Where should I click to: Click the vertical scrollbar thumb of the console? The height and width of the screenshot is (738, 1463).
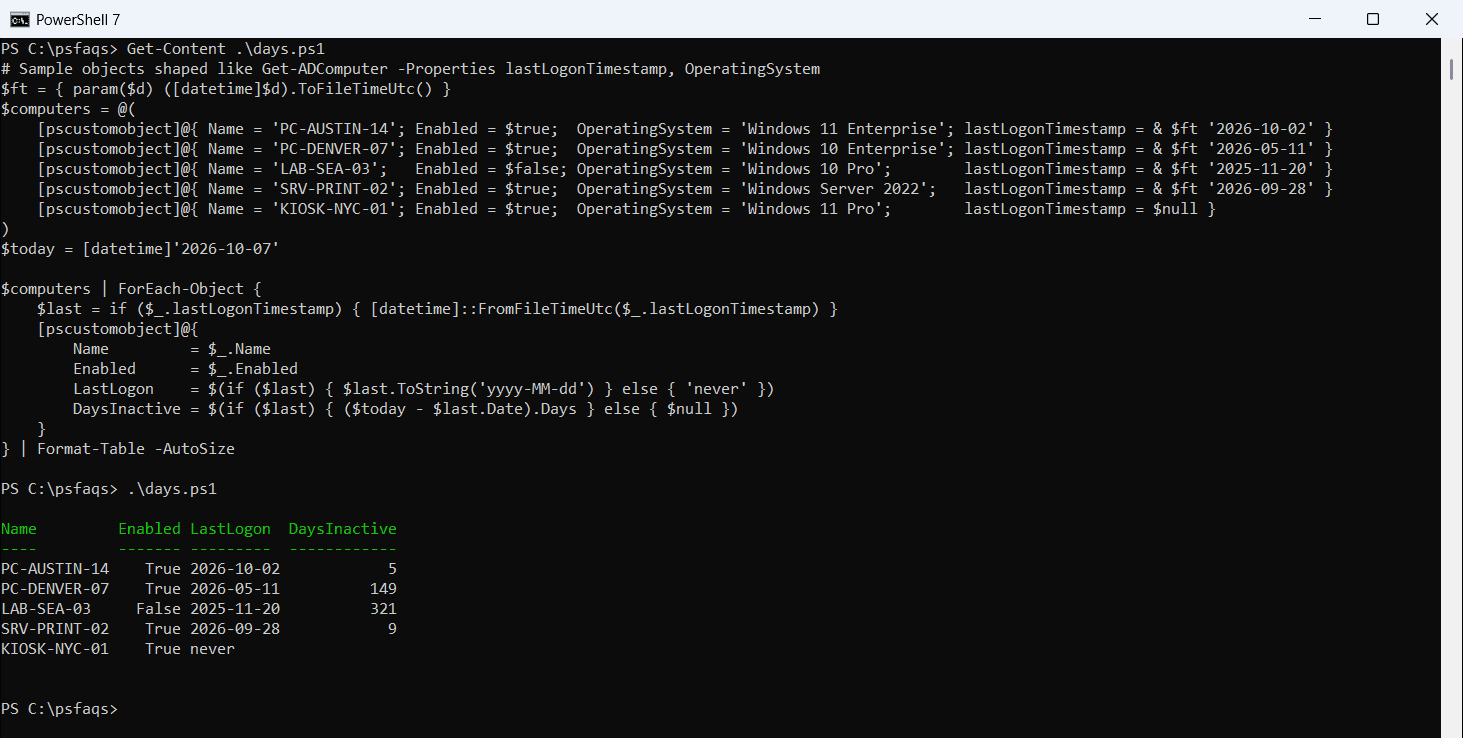(x=1451, y=68)
